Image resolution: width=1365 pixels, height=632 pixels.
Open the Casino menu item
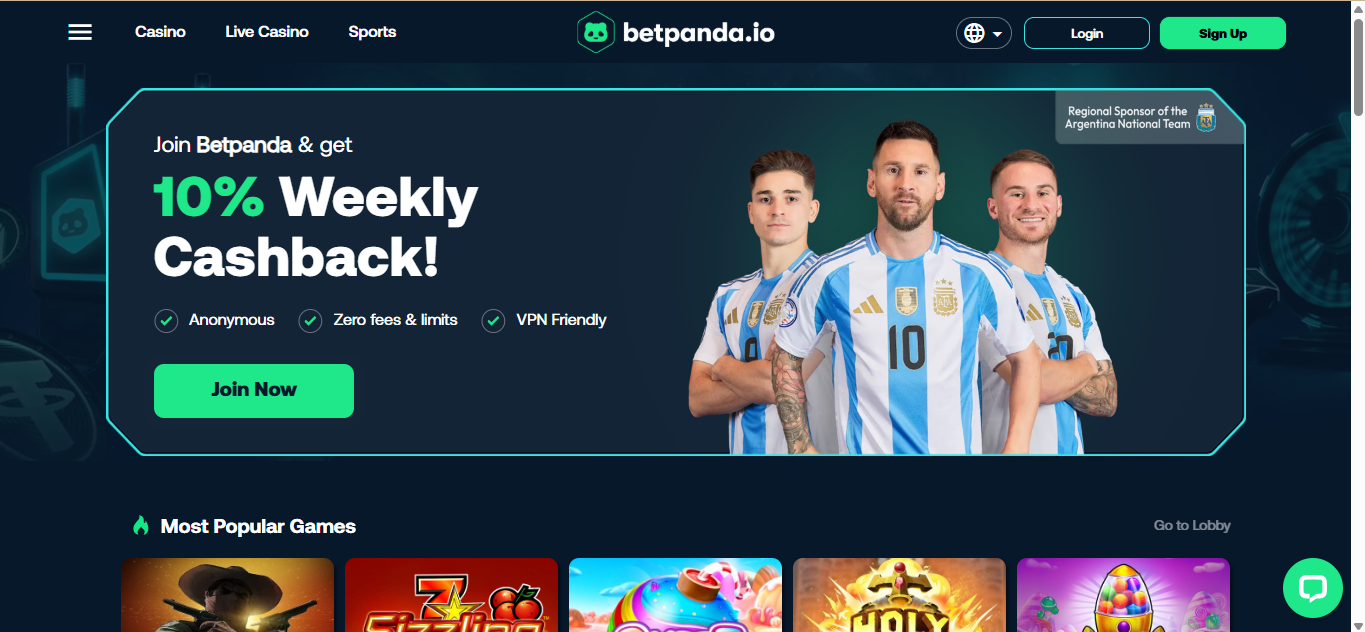click(160, 32)
